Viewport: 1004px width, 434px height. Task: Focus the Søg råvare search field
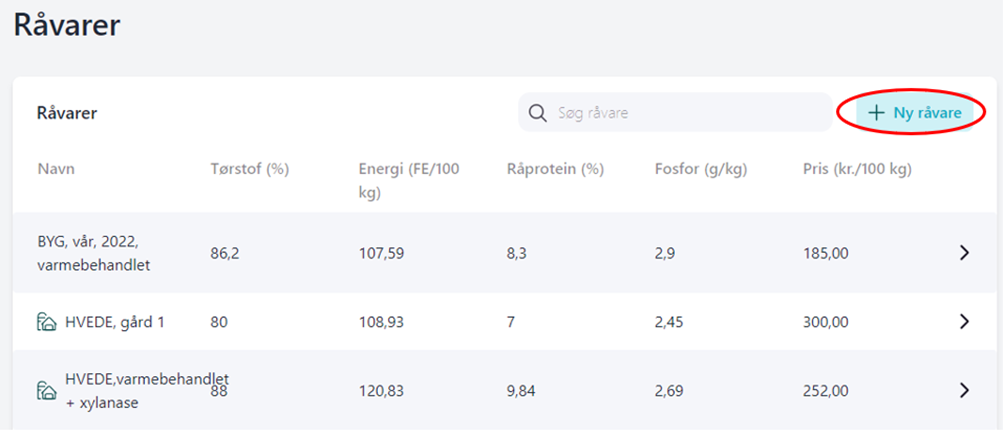pos(680,113)
